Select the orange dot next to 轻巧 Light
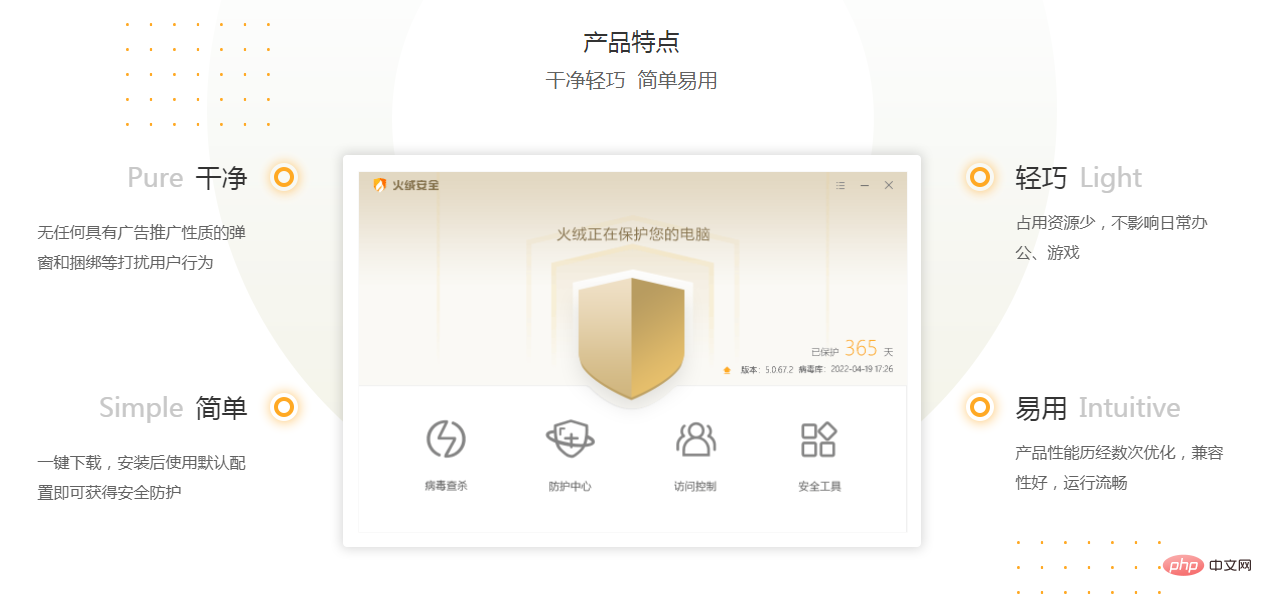This screenshot has height=598, width=1262. pos(980,178)
